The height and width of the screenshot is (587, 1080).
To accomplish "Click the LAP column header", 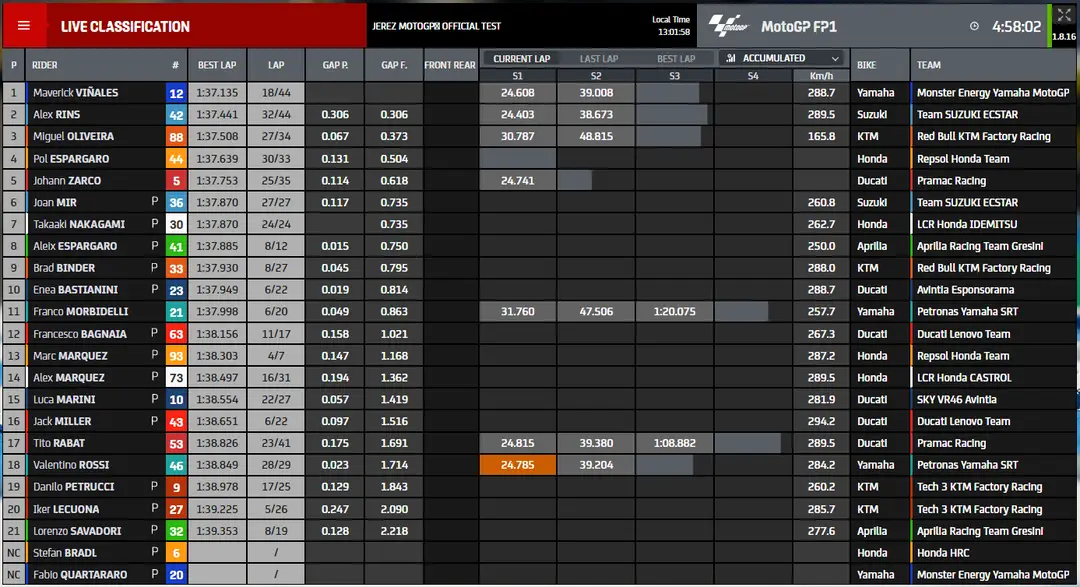I will point(276,65).
